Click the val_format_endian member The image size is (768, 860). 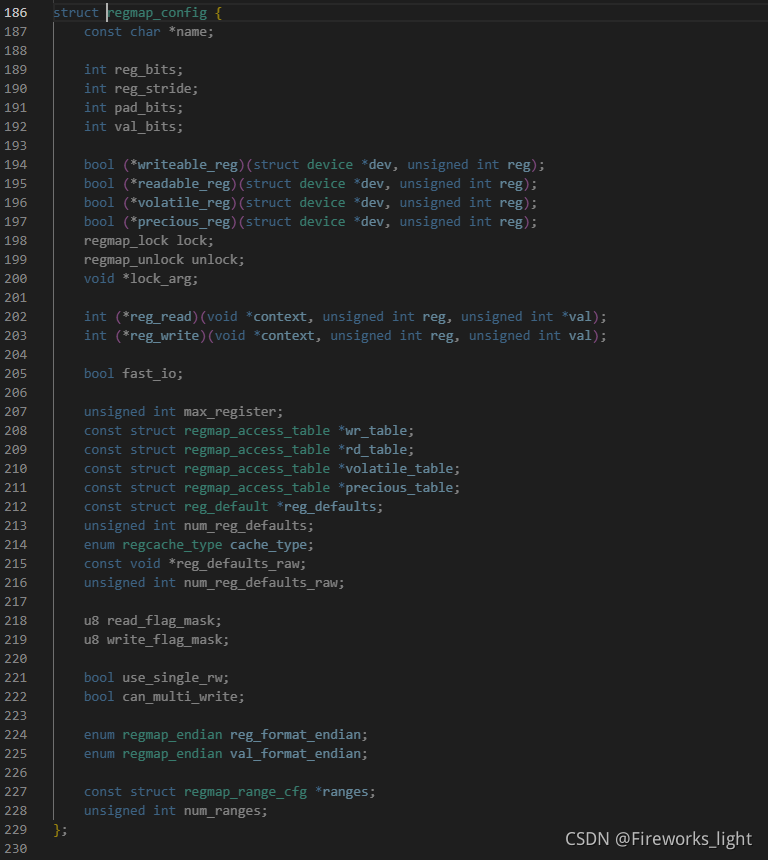295,754
